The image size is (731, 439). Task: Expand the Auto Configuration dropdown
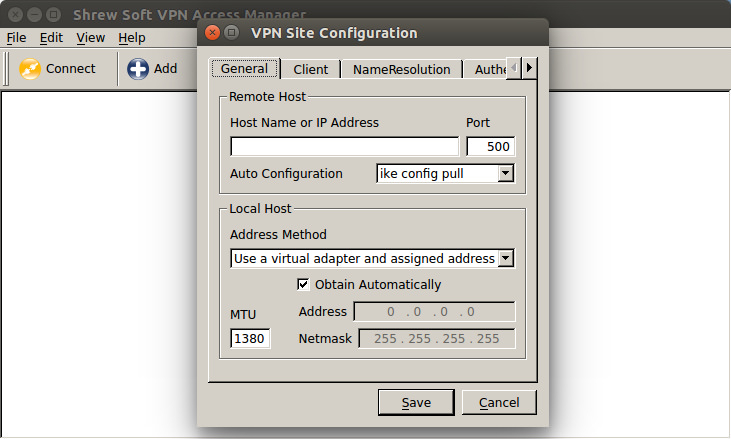point(505,174)
